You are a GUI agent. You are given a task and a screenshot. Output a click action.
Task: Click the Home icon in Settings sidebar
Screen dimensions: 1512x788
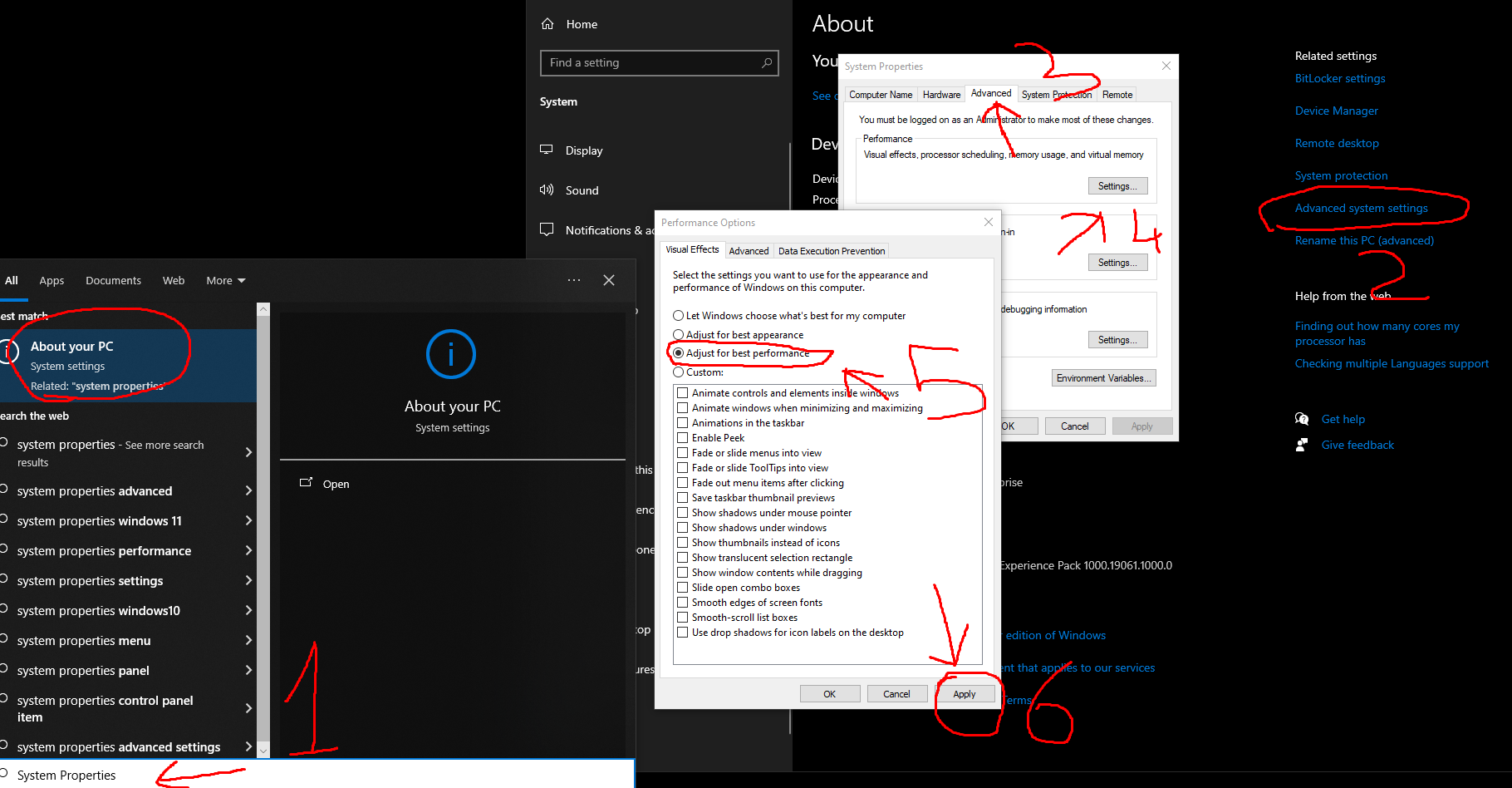pyautogui.click(x=547, y=23)
